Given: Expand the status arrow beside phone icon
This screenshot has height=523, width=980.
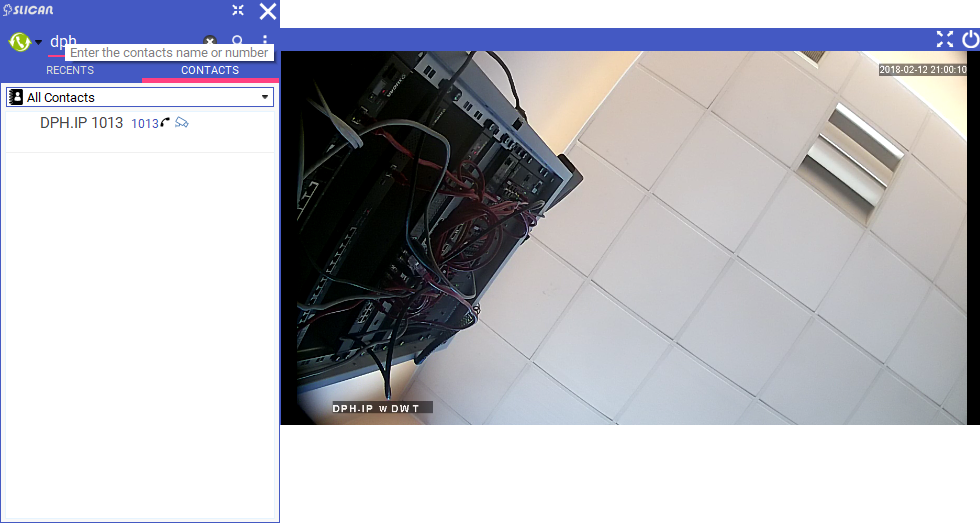Looking at the screenshot, I should (x=38, y=42).
